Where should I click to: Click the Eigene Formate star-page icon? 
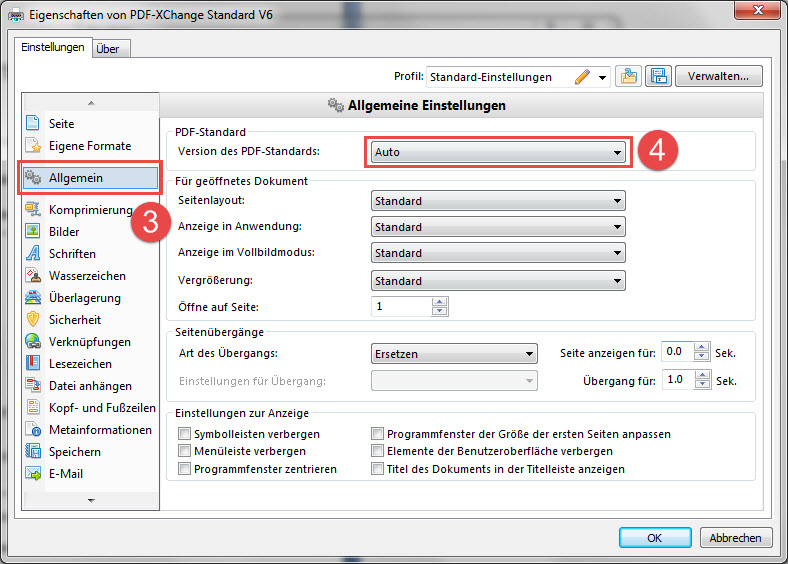click(33, 145)
